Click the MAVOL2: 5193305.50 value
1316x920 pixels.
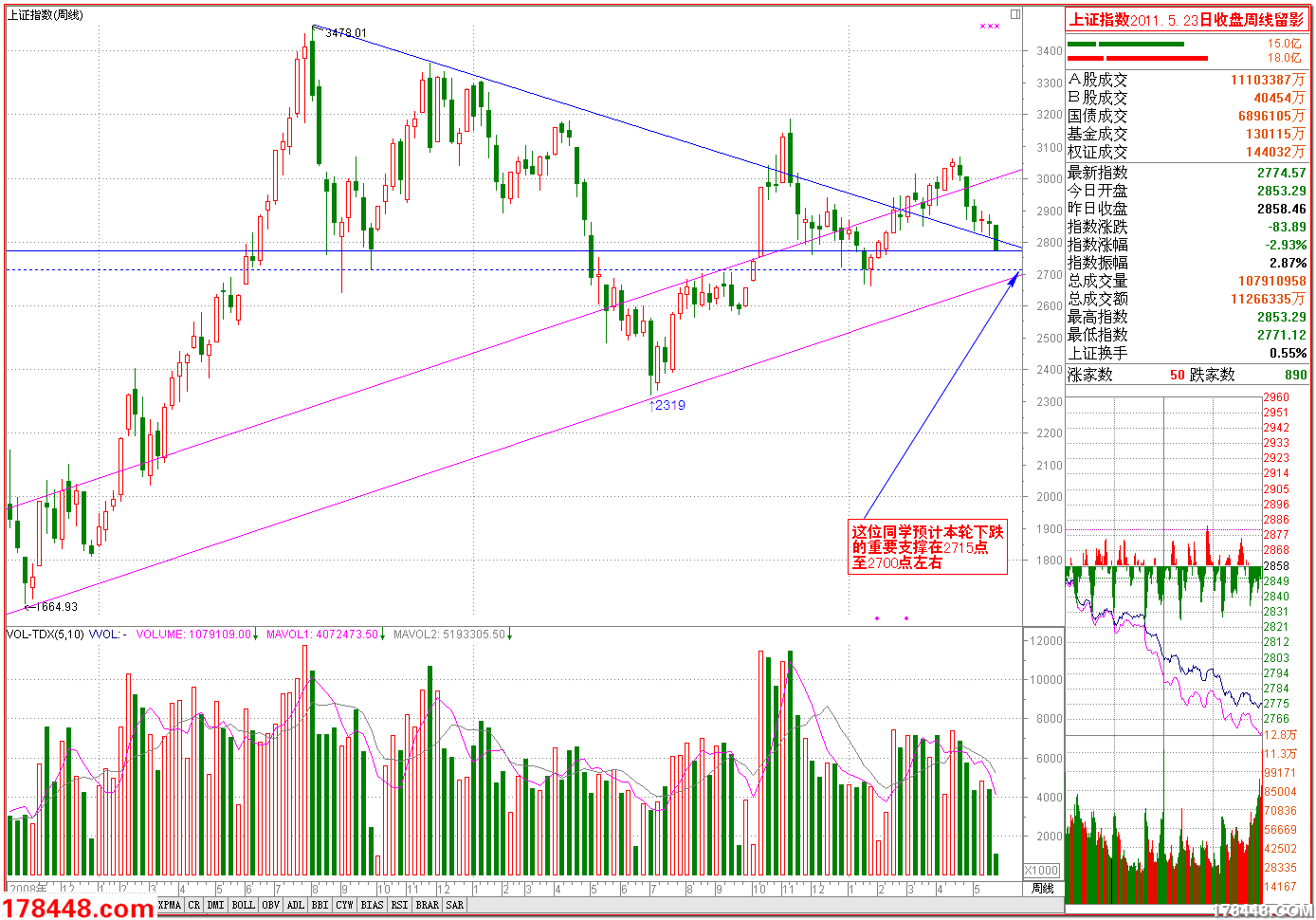click(x=449, y=635)
